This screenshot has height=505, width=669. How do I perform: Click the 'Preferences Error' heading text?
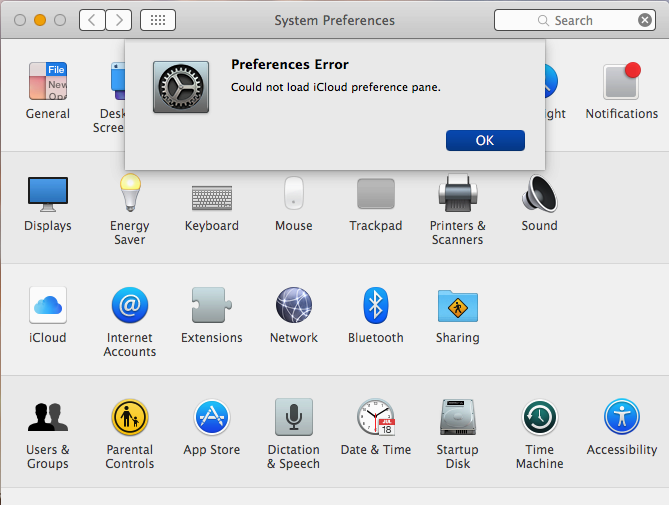290,64
